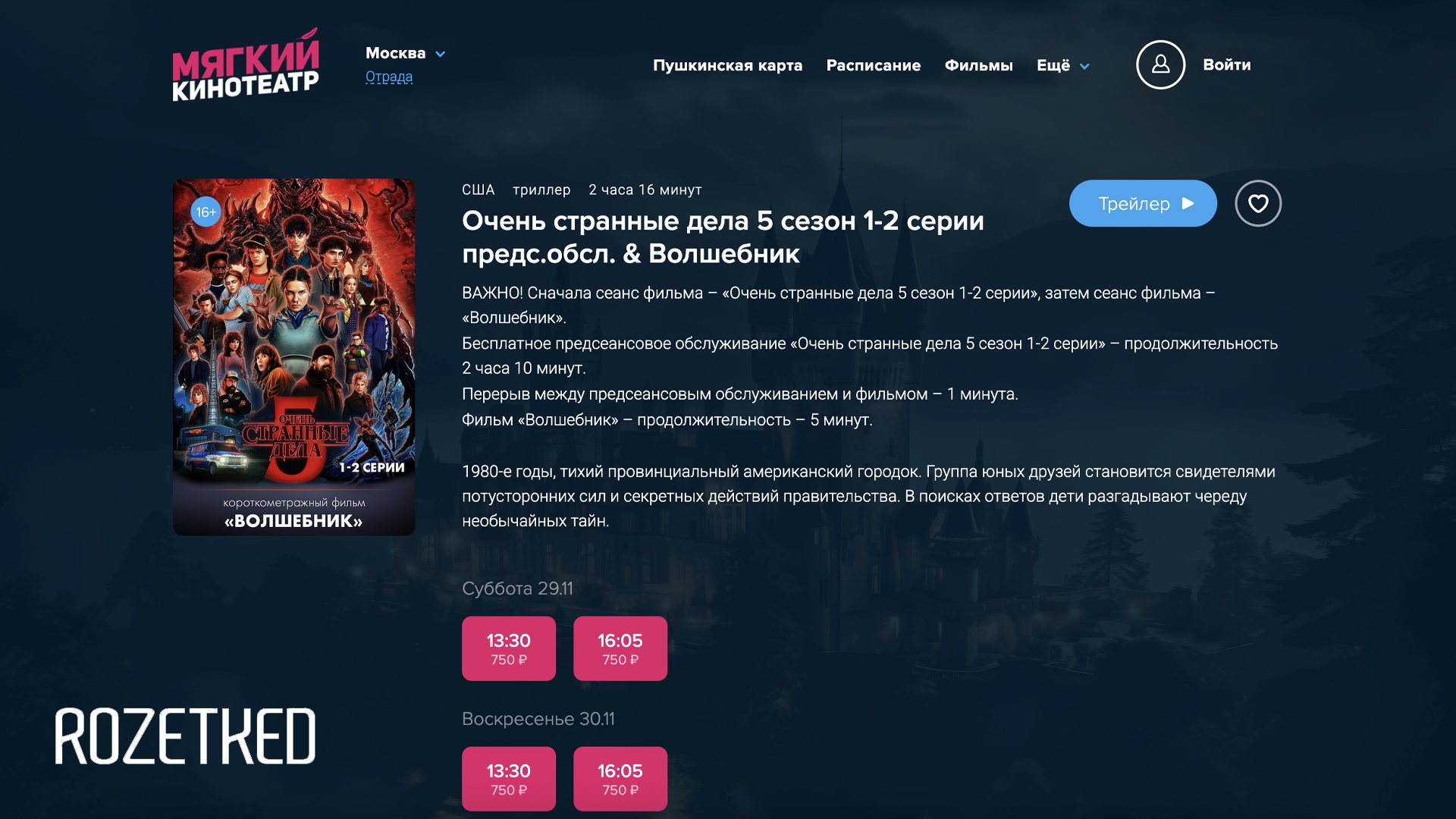This screenshot has height=819, width=1456.
Task: Choose Saturday 13:30 showtime
Action: (x=509, y=648)
